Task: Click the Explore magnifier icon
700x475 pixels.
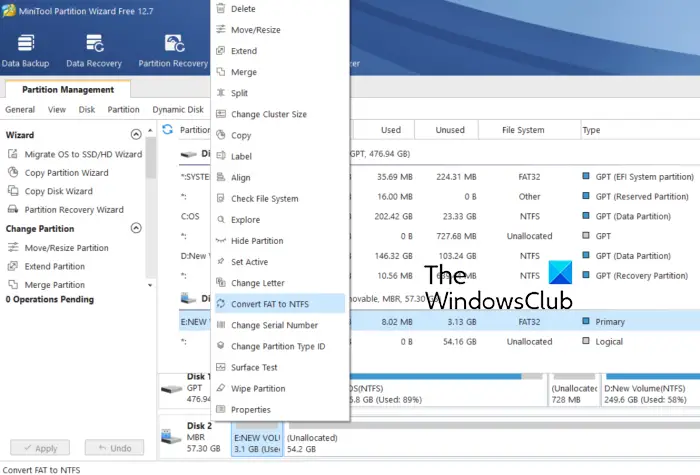Action: pyautogui.click(x=221, y=219)
